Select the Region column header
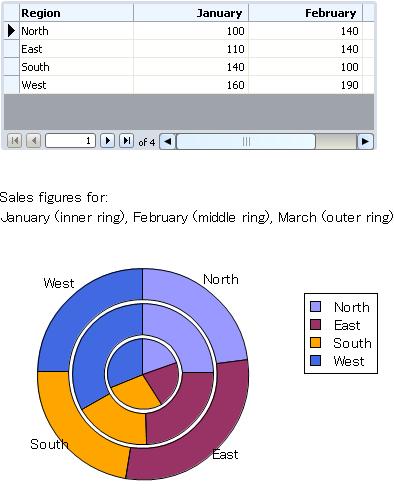 tap(76, 13)
